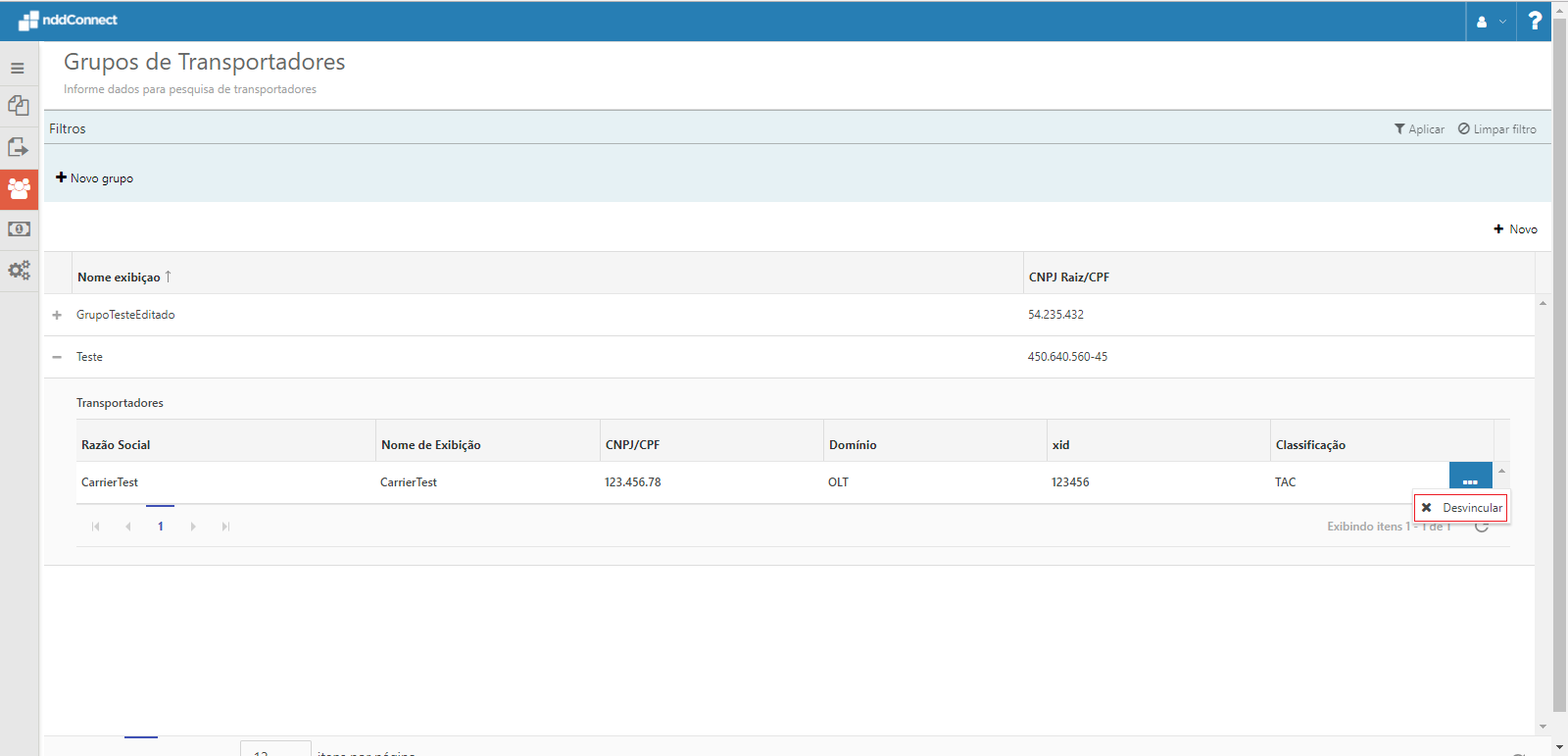Image resolution: width=1568 pixels, height=756 pixels.
Task: Click Novo grupo button
Action: (x=95, y=178)
